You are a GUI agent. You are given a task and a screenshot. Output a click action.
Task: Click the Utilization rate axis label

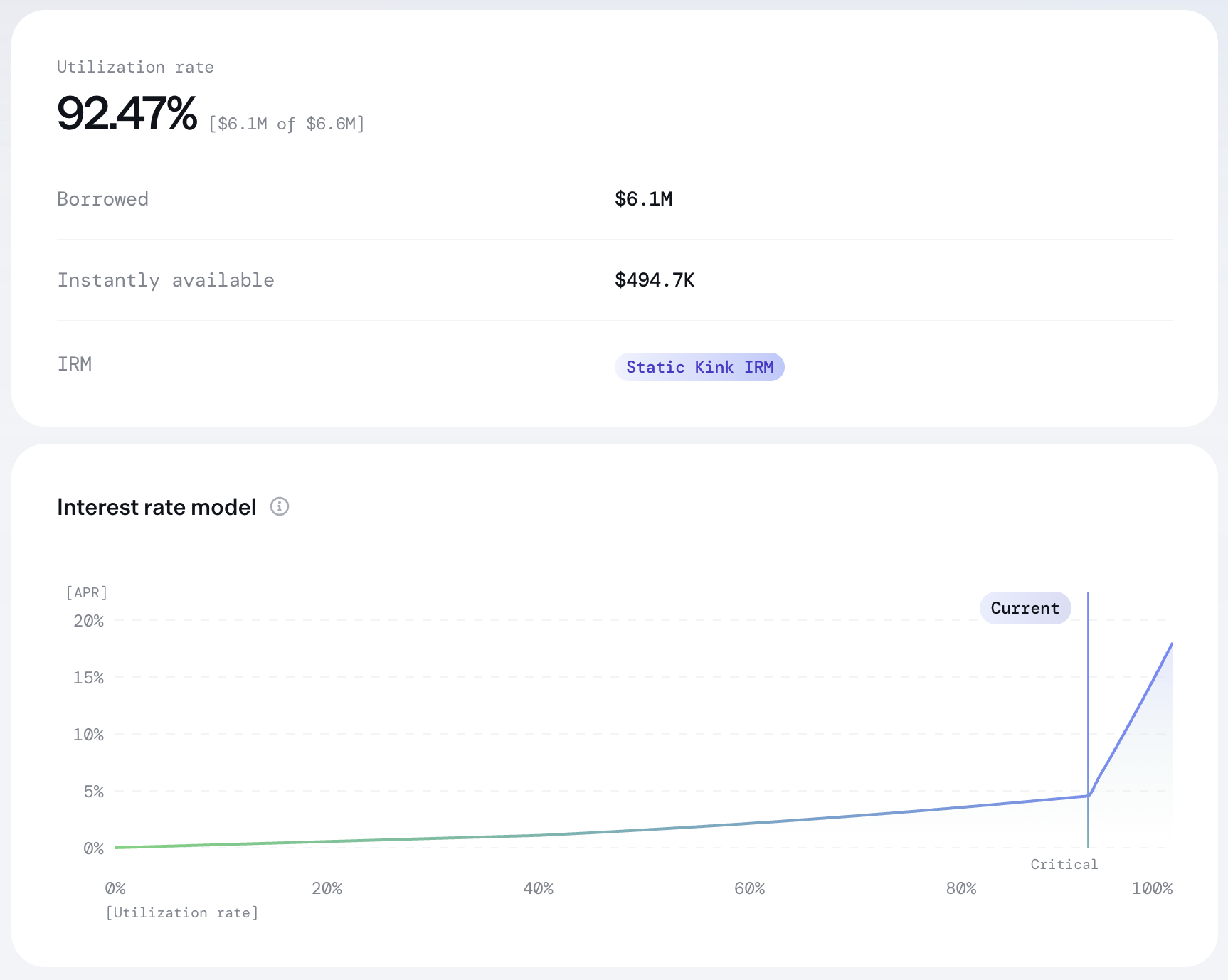[182, 912]
